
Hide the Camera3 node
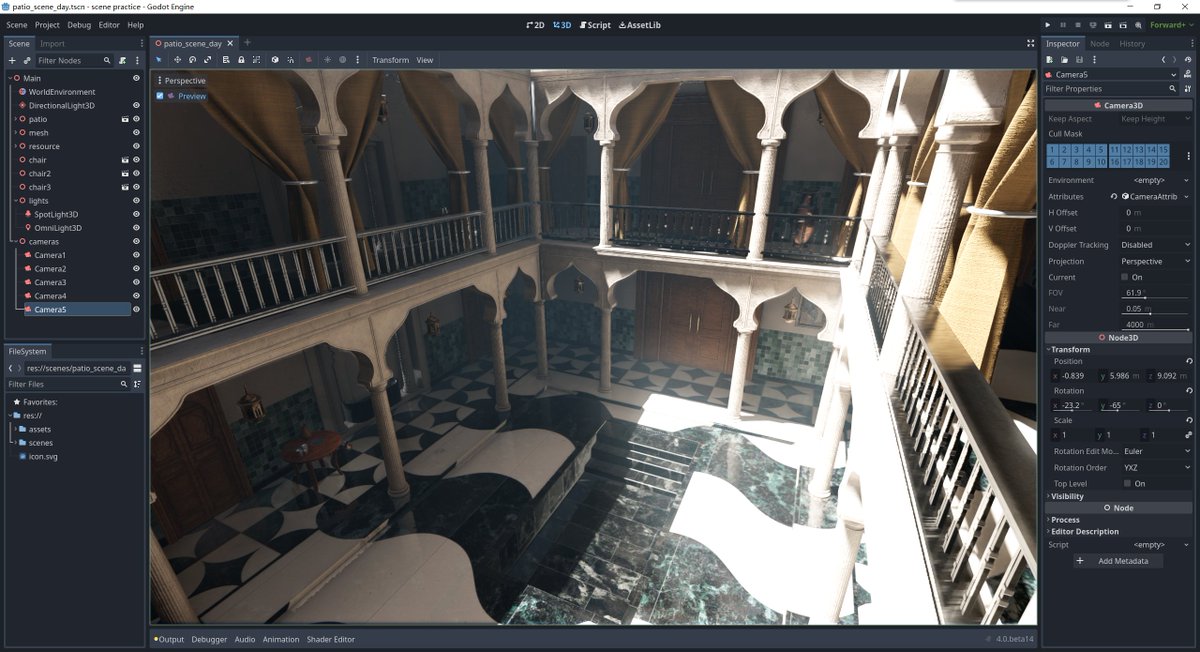coord(136,282)
